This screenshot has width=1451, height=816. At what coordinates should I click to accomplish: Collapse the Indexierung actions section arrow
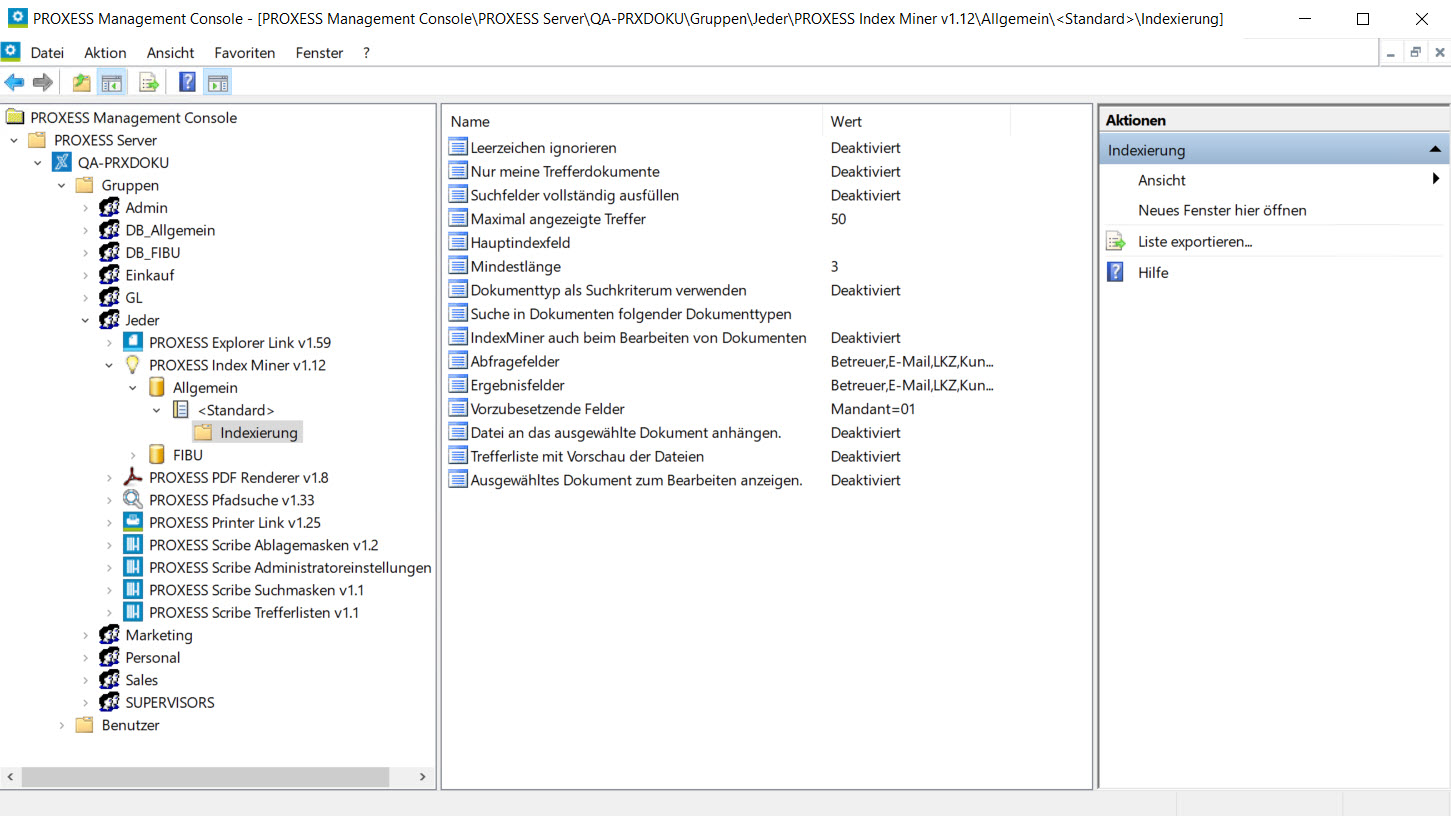click(x=1435, y=150)
